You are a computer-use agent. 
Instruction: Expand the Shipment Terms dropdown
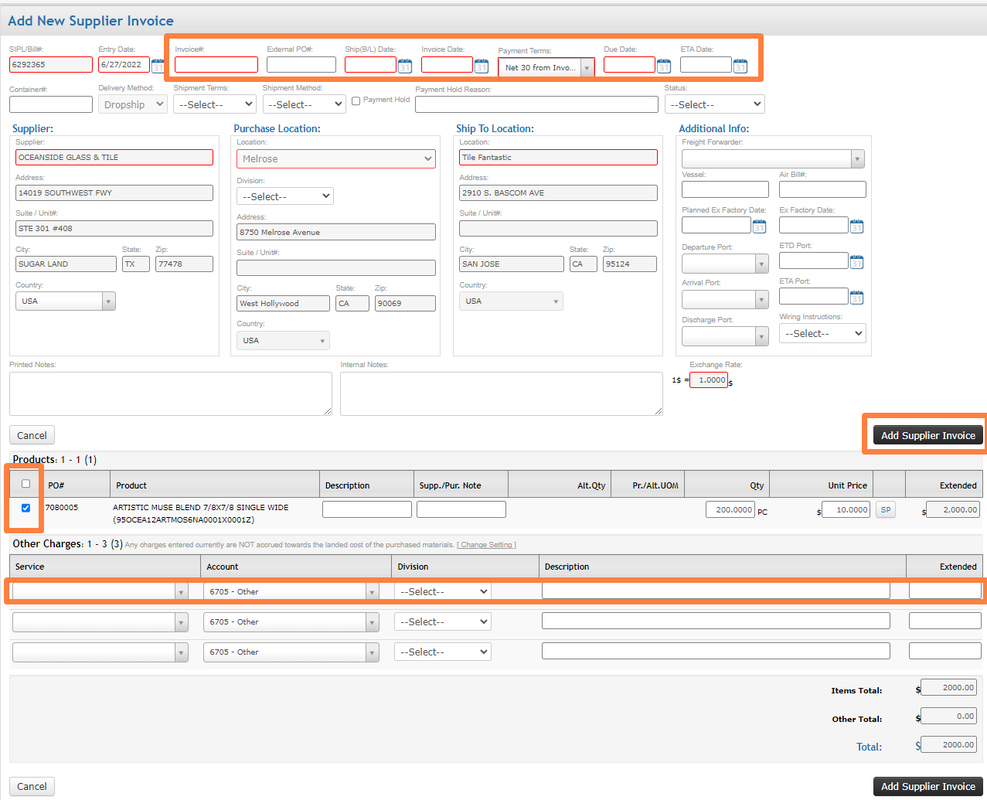[x=215, y=104]
